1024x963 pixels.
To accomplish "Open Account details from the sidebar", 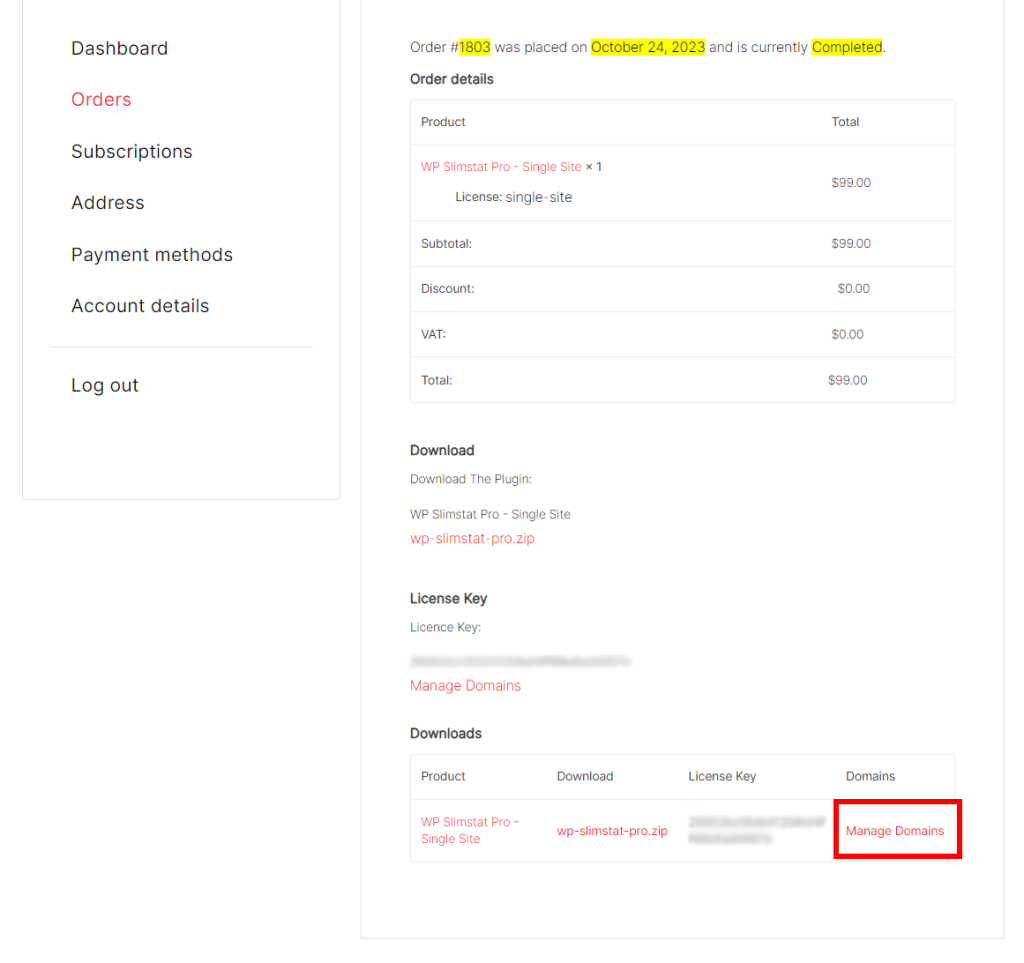I will [x=140, y=306].
